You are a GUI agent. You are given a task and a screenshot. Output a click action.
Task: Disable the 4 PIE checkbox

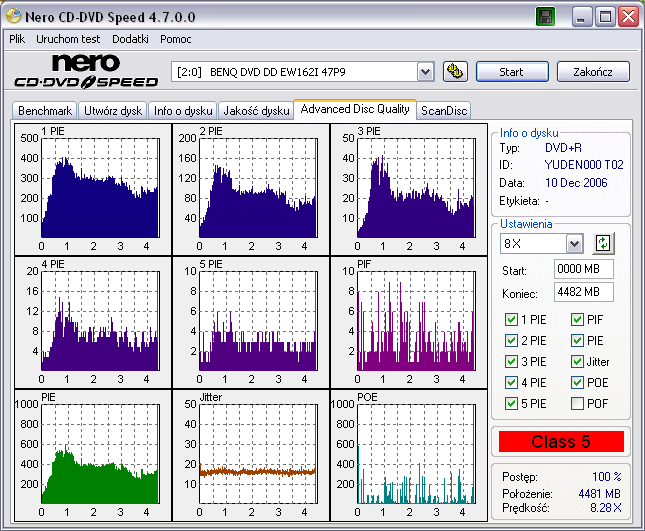point(511,383)
